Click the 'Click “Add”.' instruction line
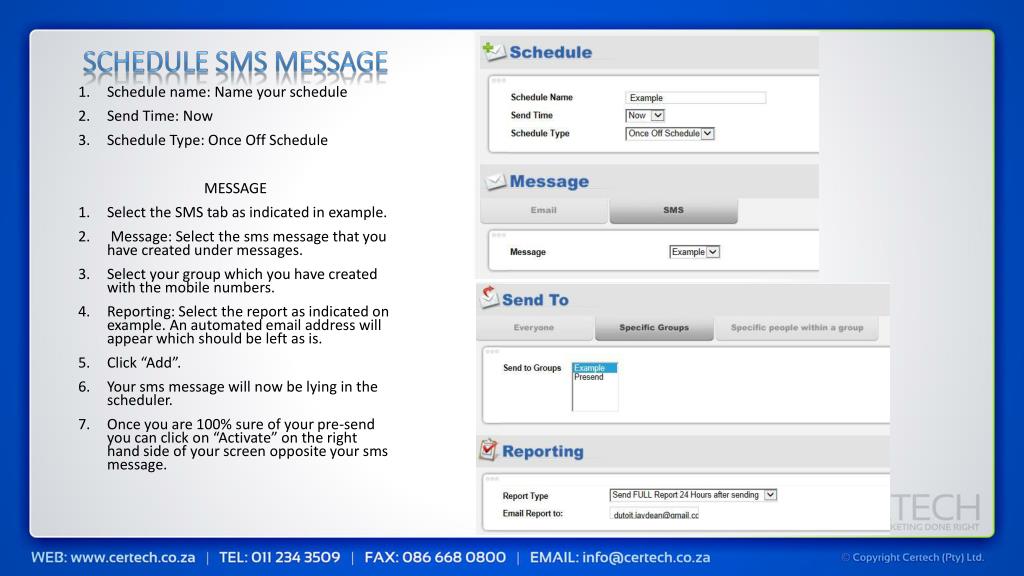The image size is (1024, 576). (144, 362)
